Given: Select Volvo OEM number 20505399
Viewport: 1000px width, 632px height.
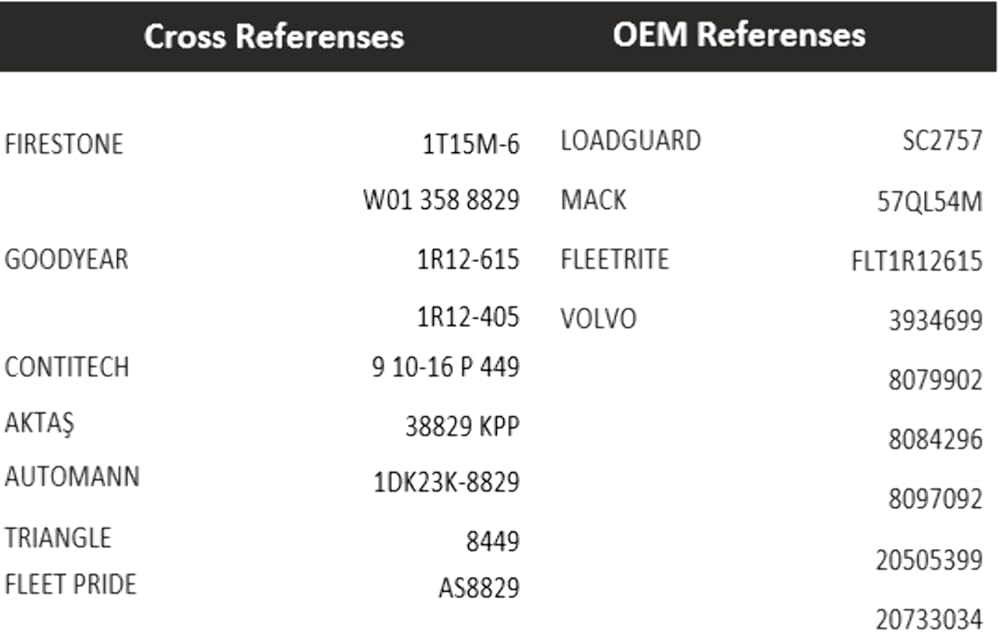Looking at the screenshot, I should coord(929,561).
